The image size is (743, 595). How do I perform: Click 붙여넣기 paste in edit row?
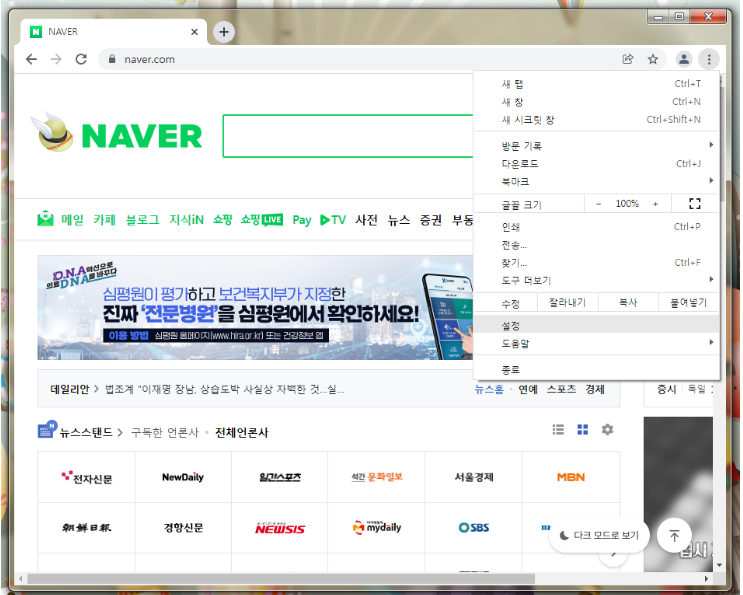coord(688,302)
